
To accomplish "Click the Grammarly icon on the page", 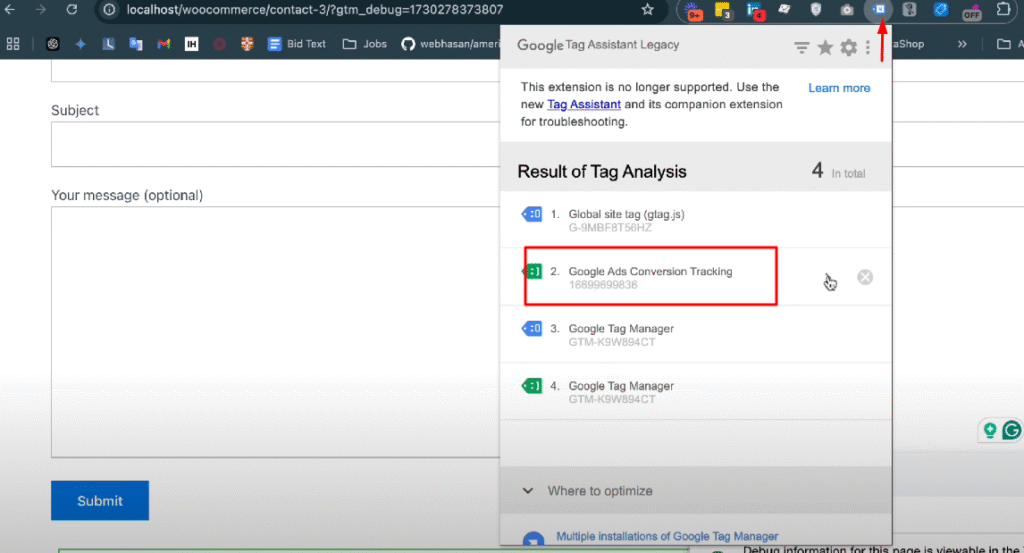I will [1012, 430].
